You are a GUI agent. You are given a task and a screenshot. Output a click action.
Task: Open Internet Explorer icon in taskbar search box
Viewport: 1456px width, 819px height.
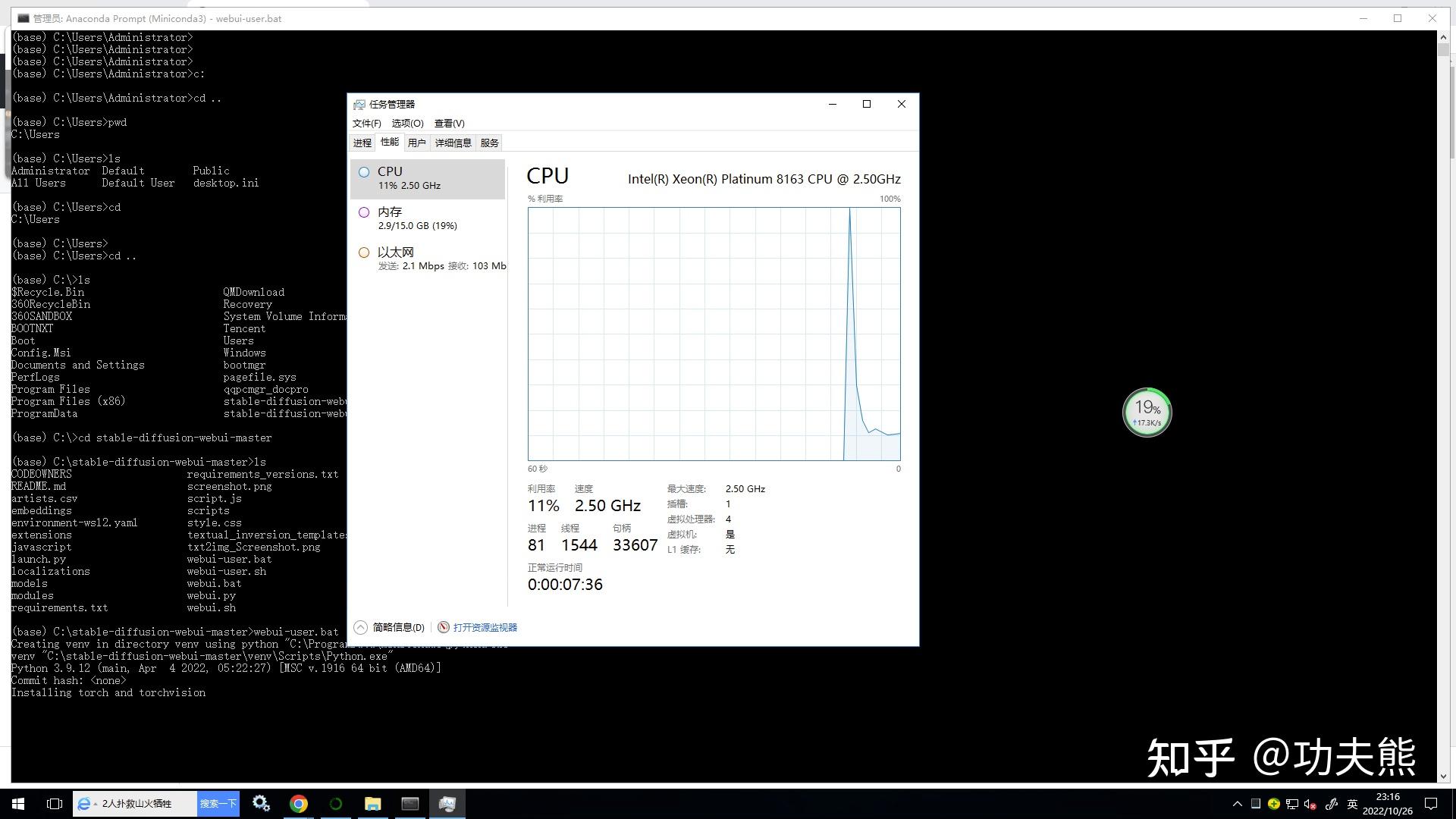click(x=85, y=804)
